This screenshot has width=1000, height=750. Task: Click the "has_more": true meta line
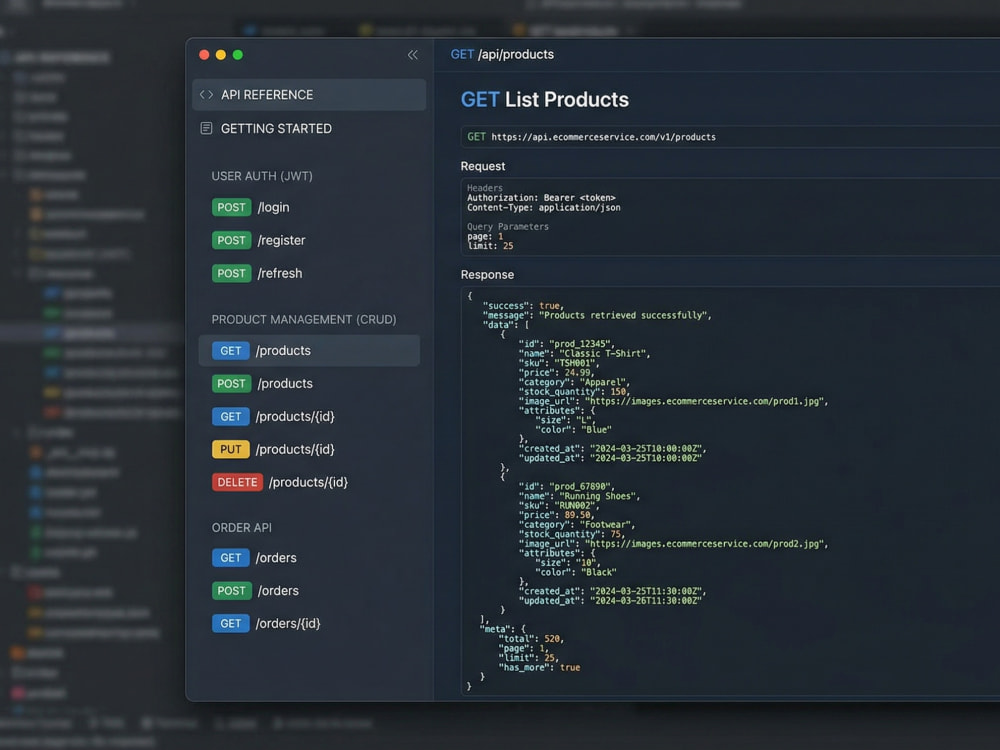pos(540,668)
